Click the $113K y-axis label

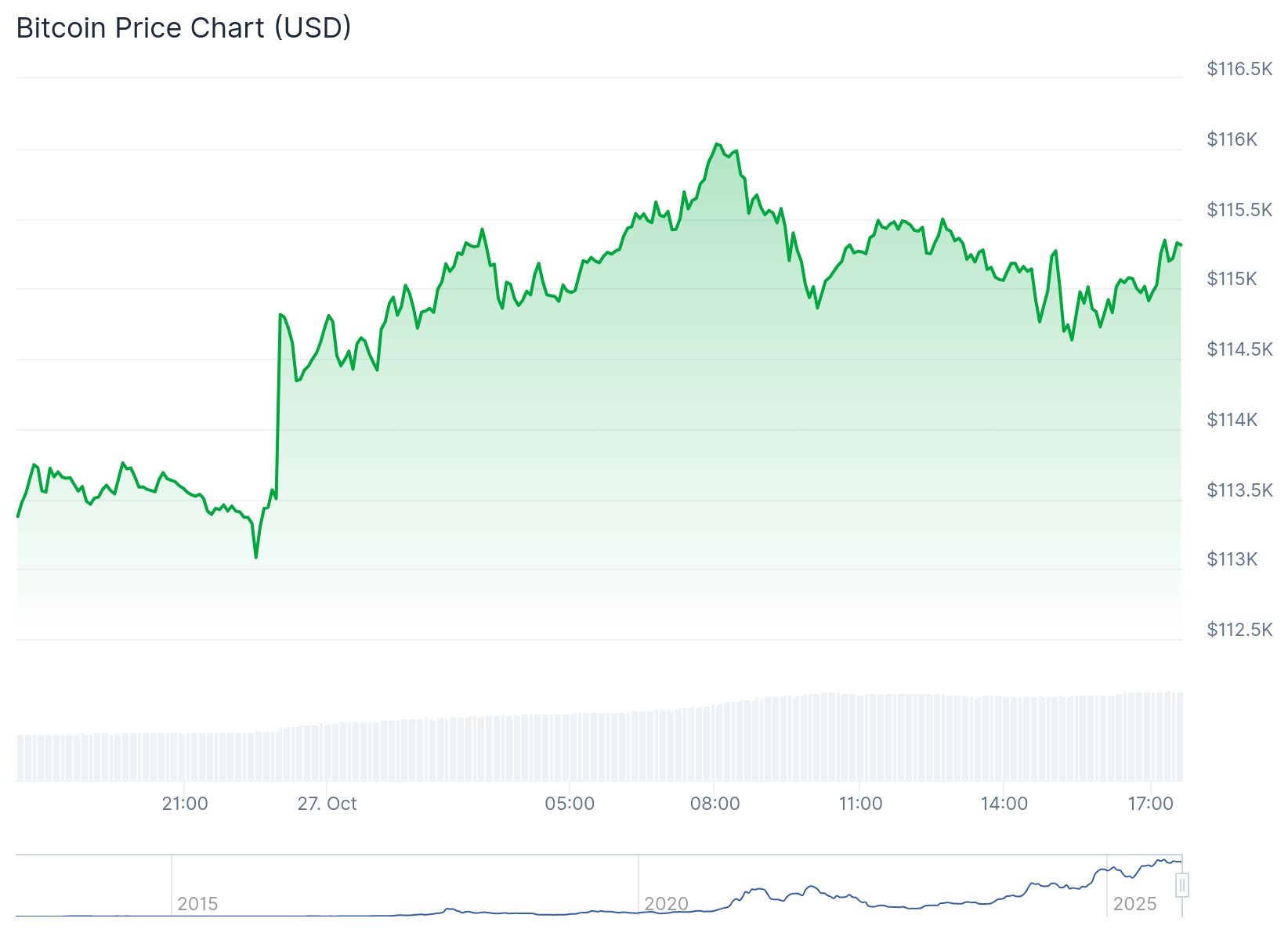(x=1232, y=559)
